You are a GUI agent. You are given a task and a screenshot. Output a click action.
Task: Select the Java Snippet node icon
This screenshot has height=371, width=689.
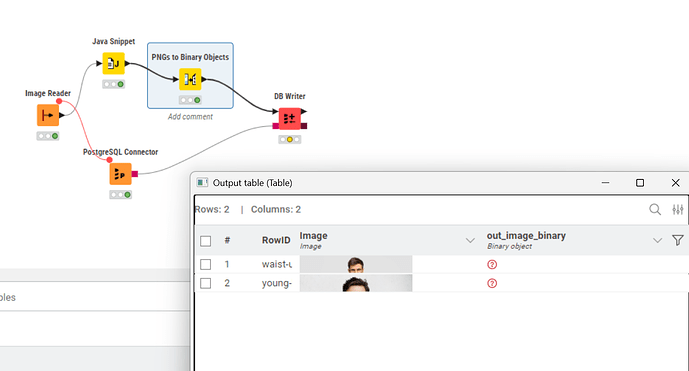114,64
